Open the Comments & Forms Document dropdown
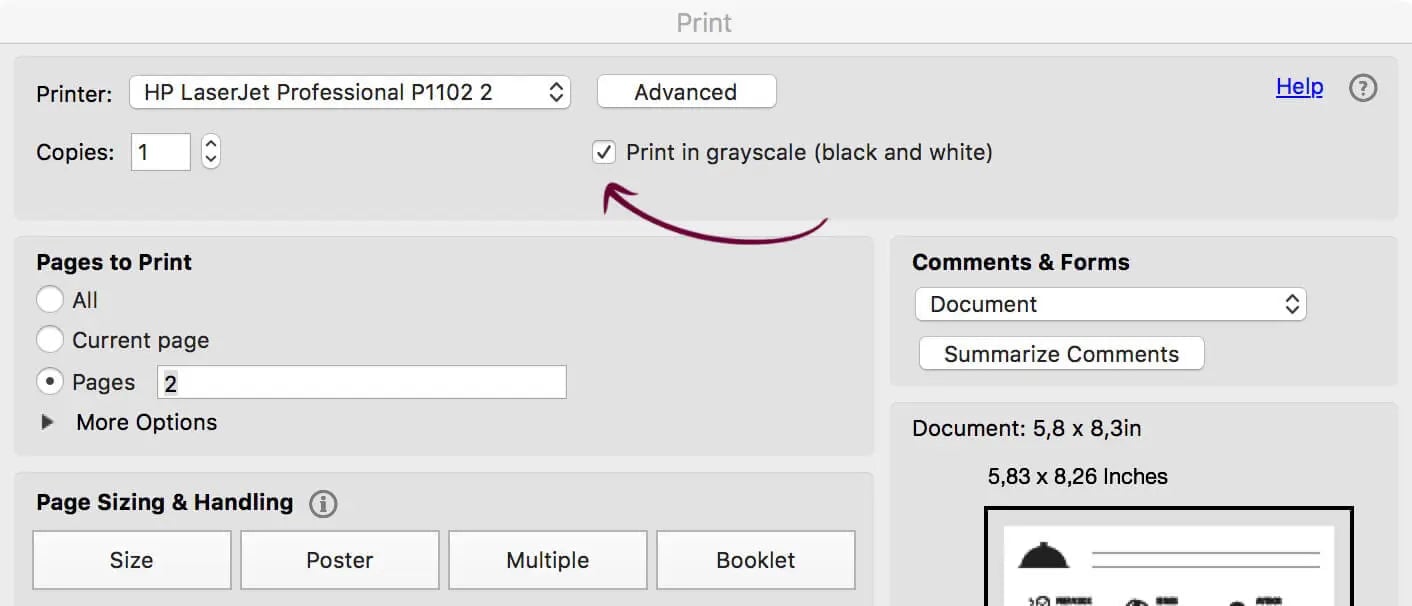1412x606 pixels. point(1110,304)
